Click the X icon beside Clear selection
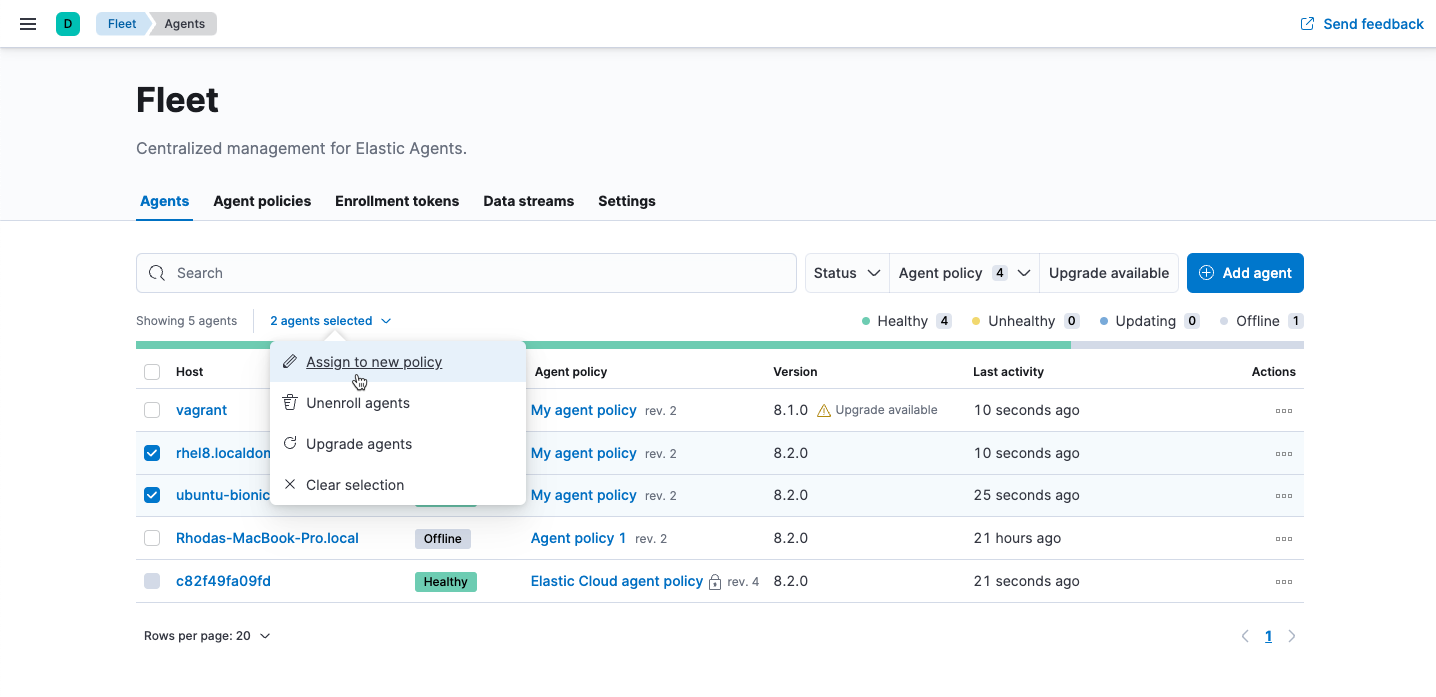Image resolution: width=1436 pixels, height=697 pixels. 289,484
